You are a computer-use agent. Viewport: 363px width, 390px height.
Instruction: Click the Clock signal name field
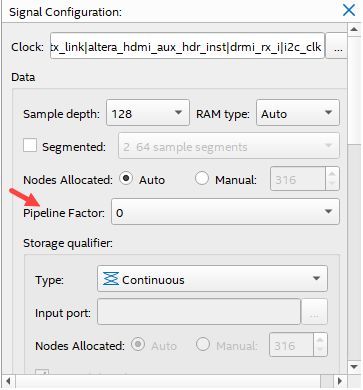pyautogui.click(x=187, y=46)
